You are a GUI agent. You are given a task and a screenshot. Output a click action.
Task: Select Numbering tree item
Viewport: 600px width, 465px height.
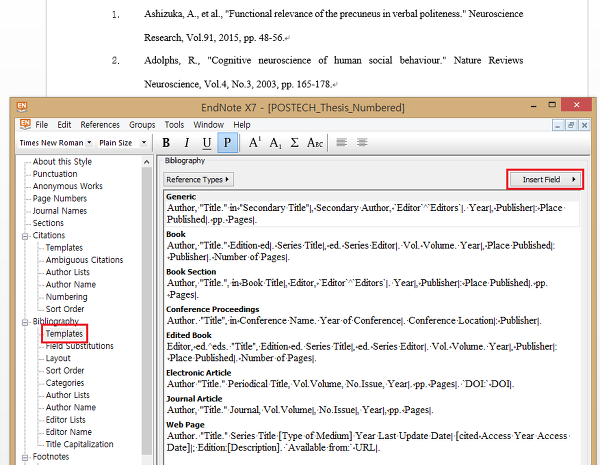[66, 297]
